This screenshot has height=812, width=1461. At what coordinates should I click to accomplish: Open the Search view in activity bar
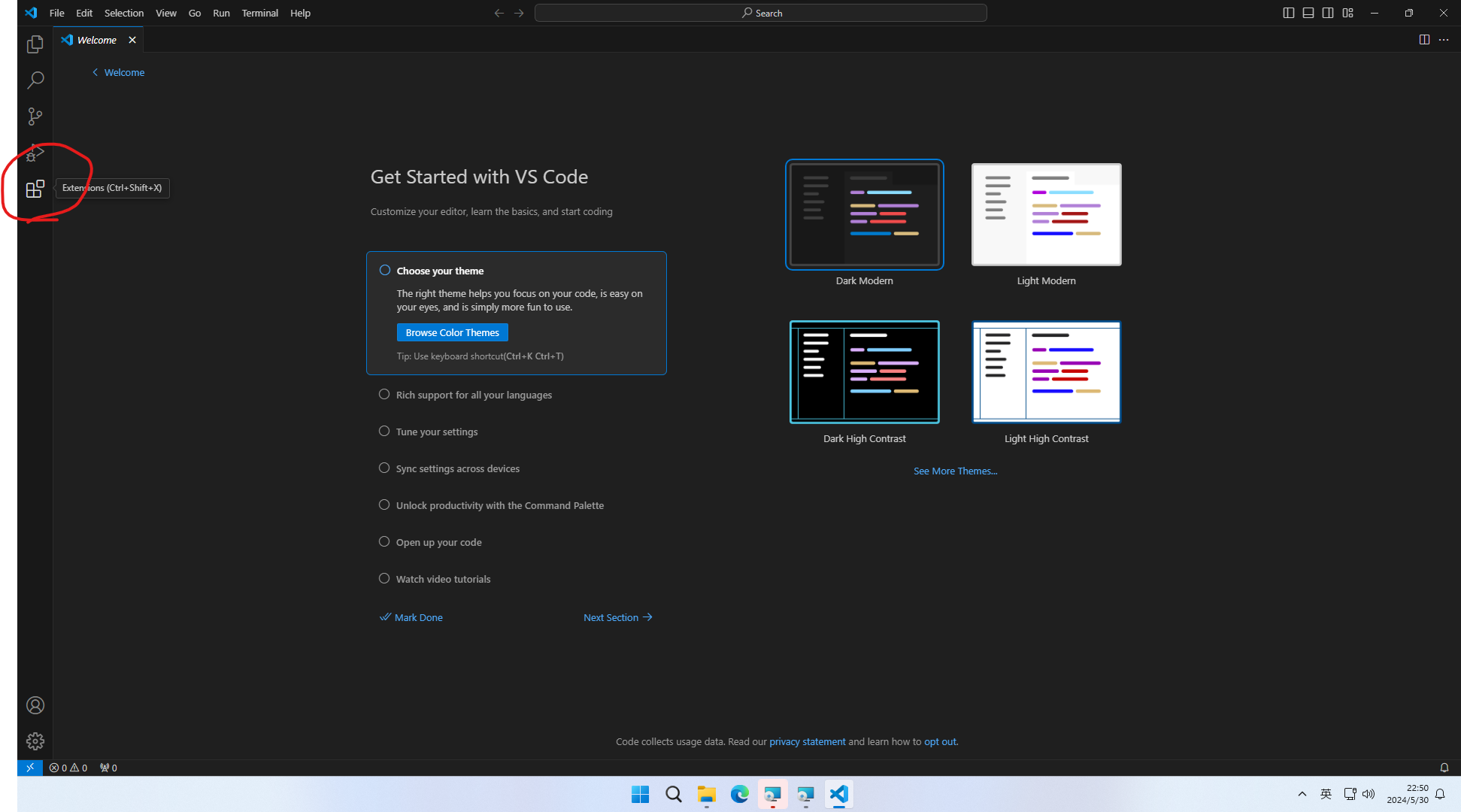[x=35, y=80]
